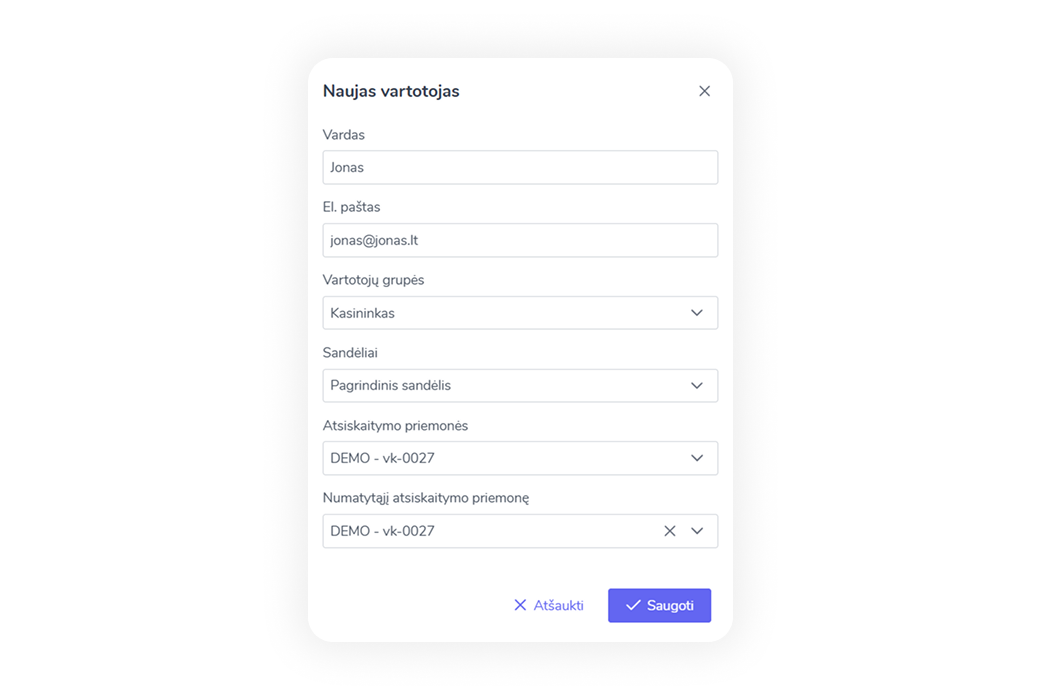Click the Sandėliai label text
Screen dimensions: 1040x700
pos(350,353)
